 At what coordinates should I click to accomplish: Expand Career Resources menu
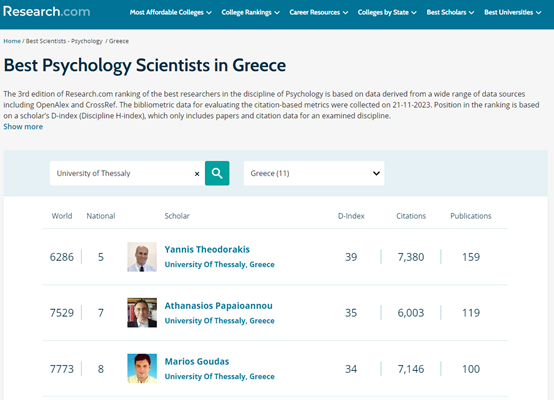click(x=319, y=12)
